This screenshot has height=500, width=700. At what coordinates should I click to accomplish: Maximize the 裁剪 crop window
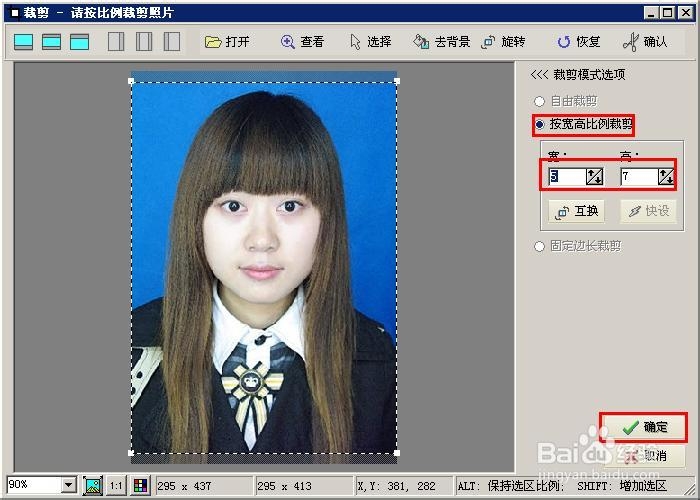pyautogui.click(x=667, y=13)
